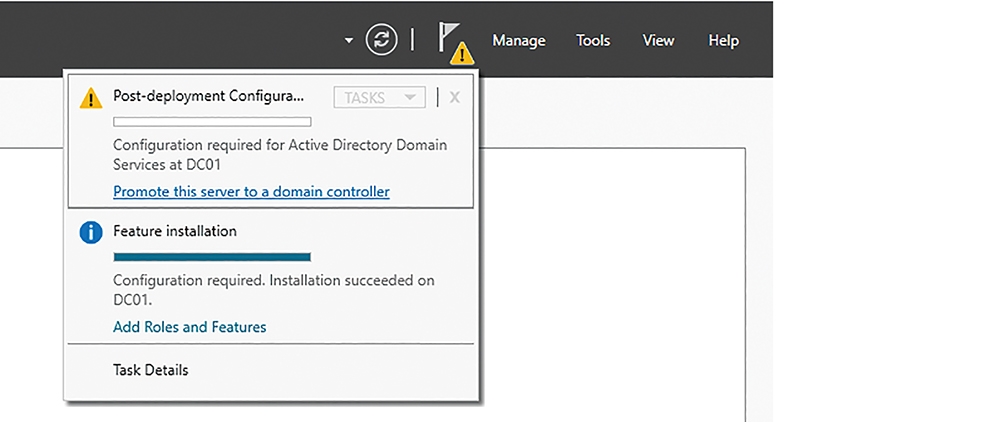Open the View menu
Screen dimensions: 1000x422
[658, 41]
